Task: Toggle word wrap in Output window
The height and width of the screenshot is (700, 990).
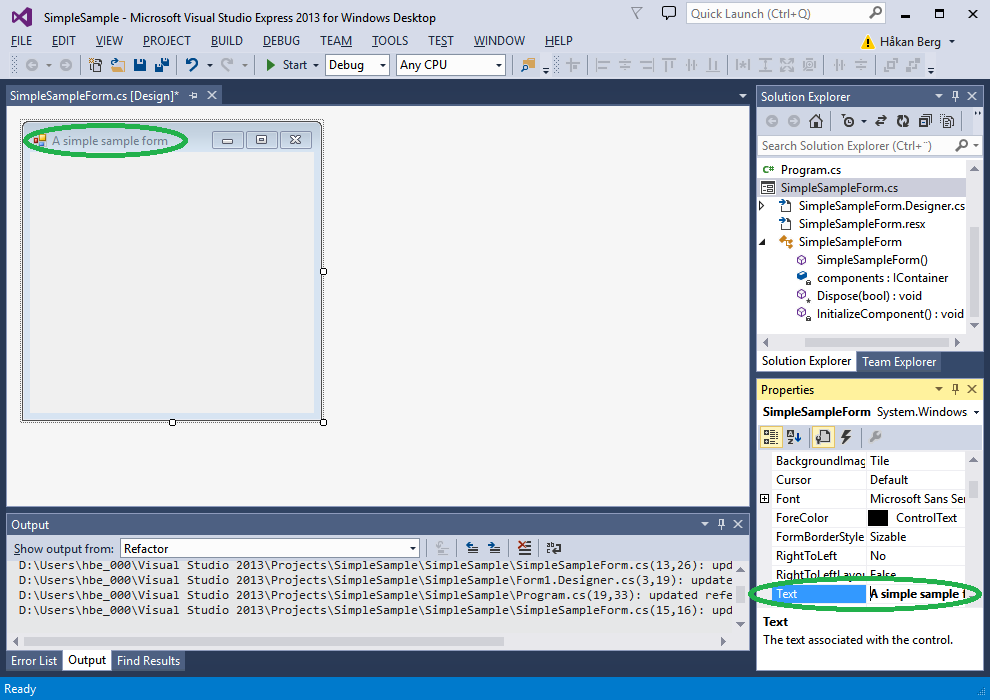Action: pos(554,548)
